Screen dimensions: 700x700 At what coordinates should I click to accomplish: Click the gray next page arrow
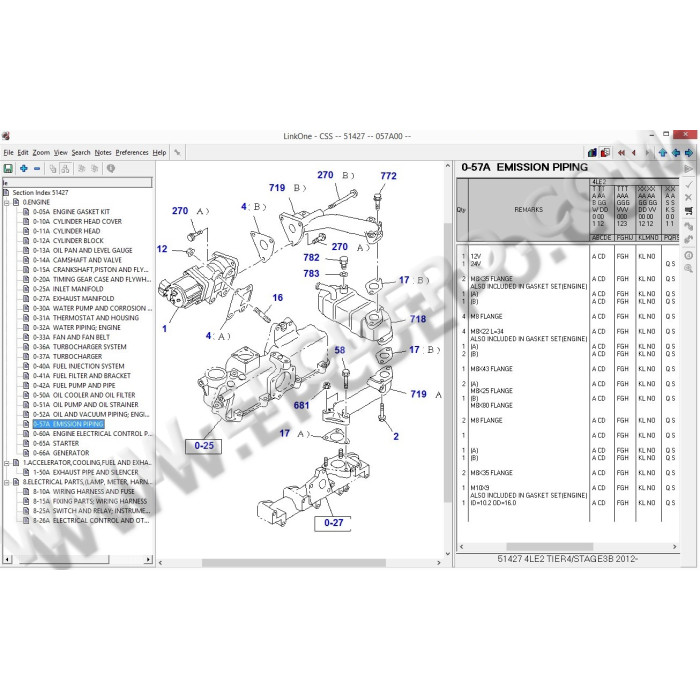pos(647,153)
